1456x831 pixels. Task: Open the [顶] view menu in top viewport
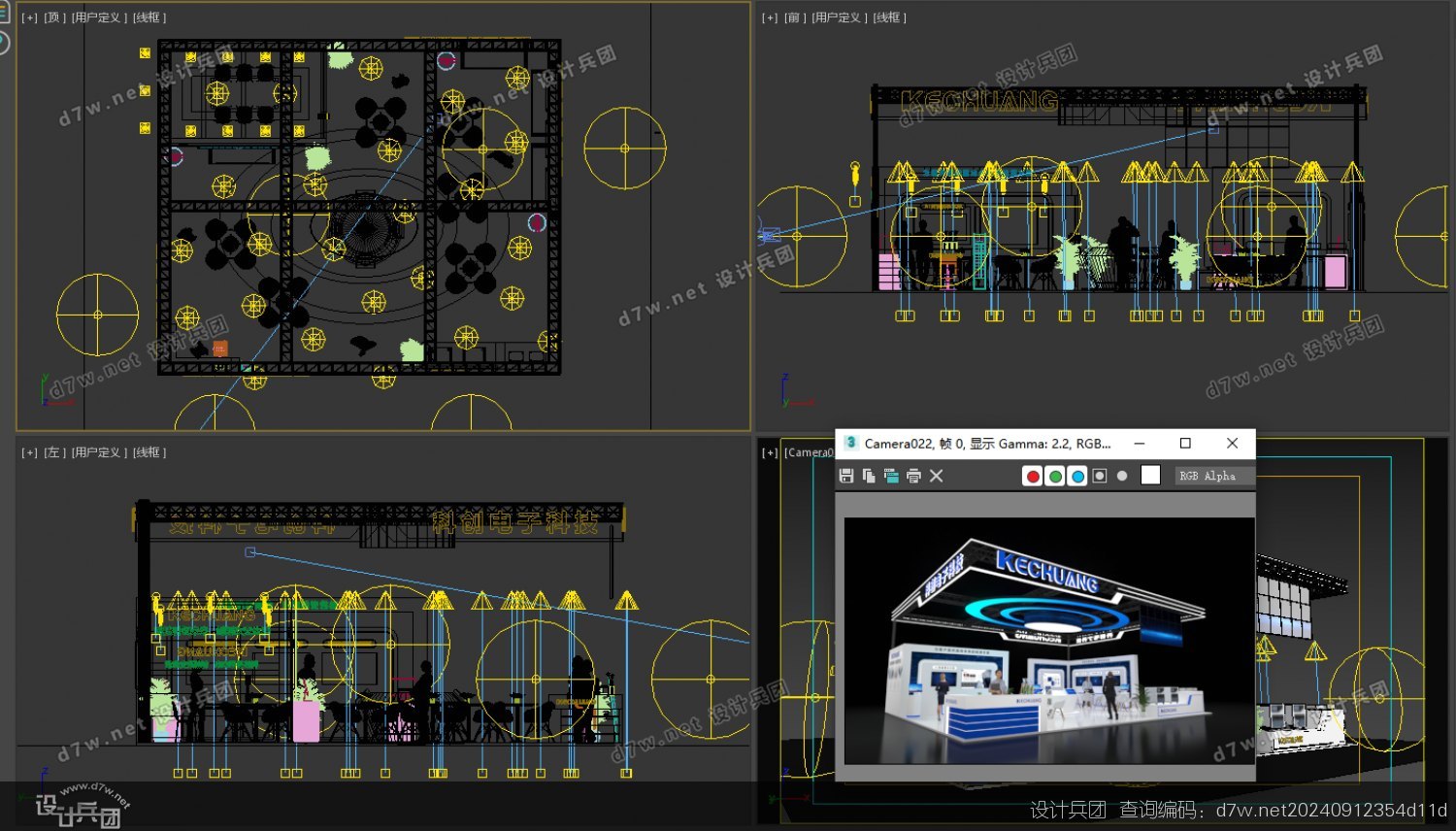[54, 17]
